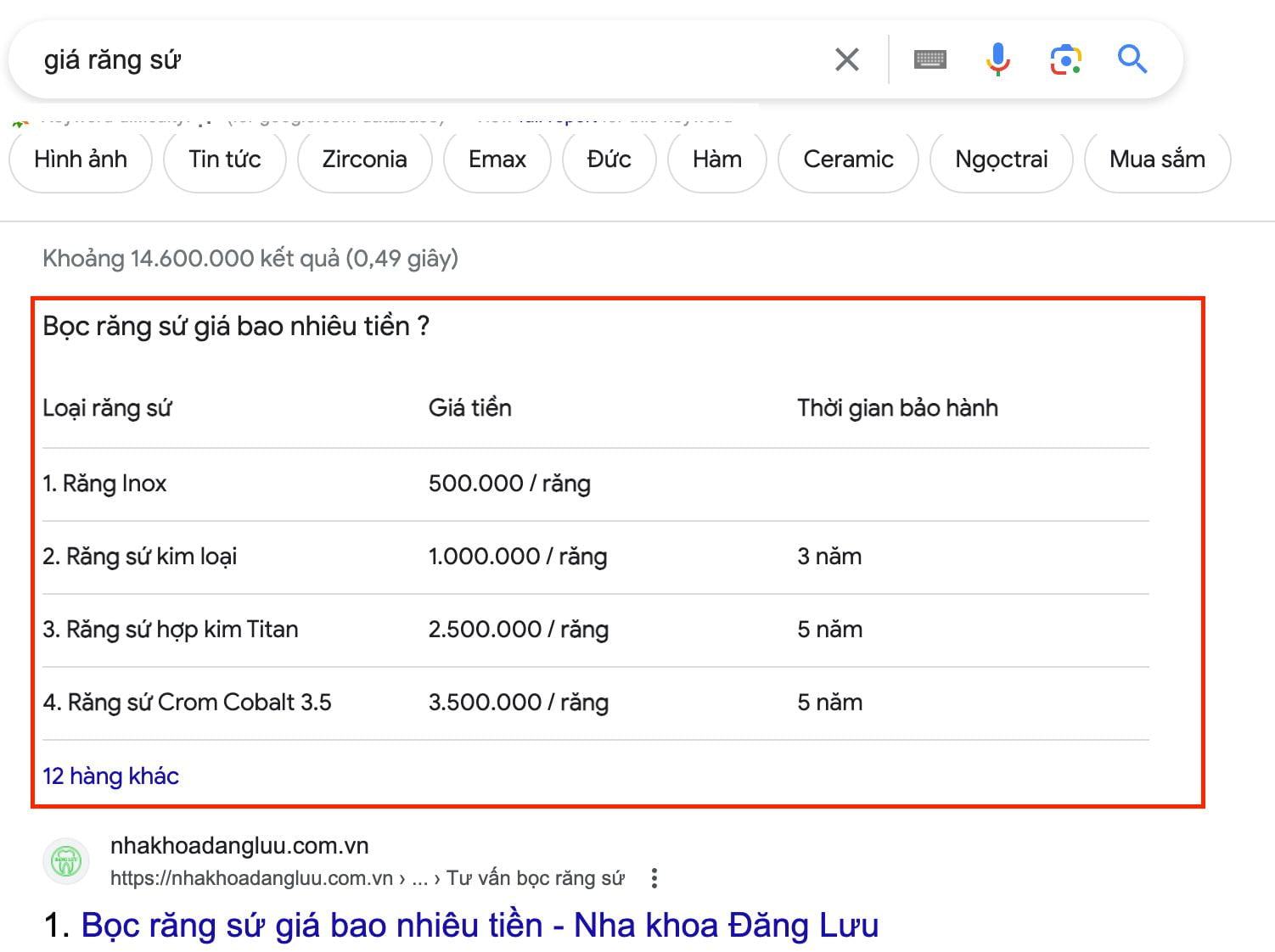This screenshot has height=952, width=1275.
Task: Start voice search with the microphone icon
Action: click(x=998, y=59)
